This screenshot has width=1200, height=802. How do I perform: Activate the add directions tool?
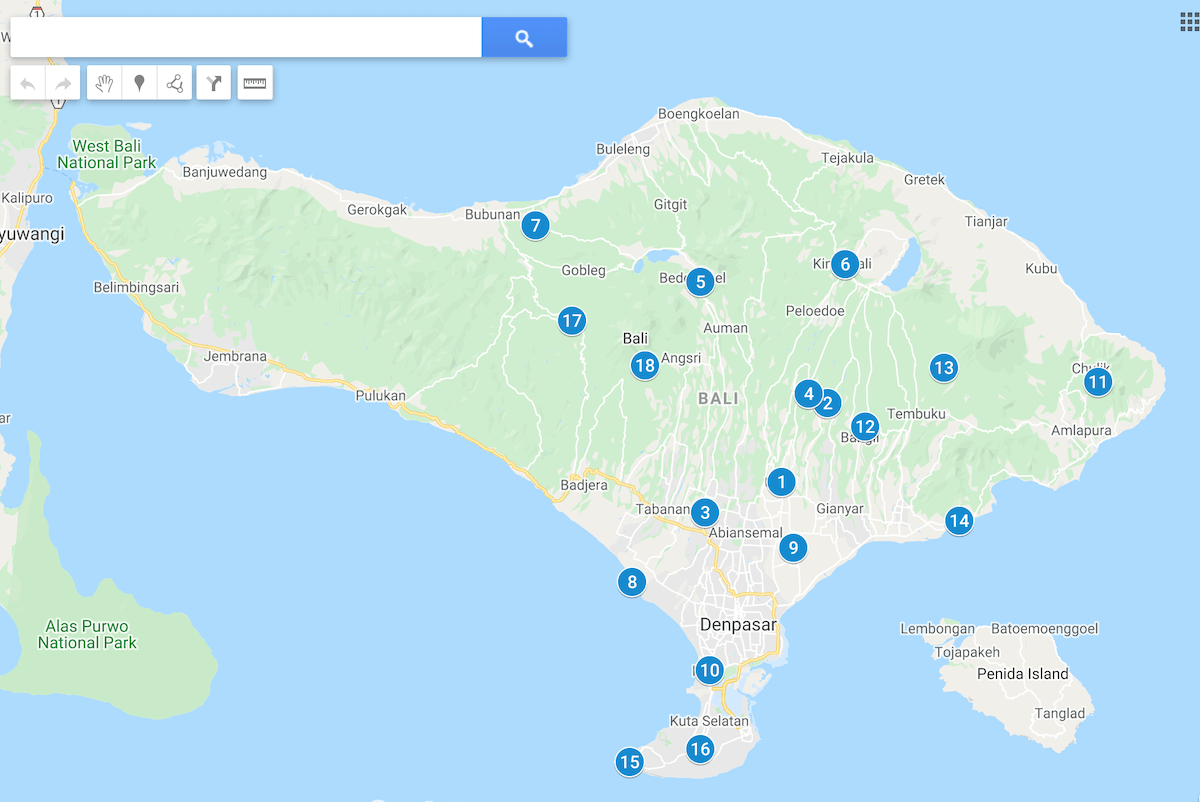(214, 83)
